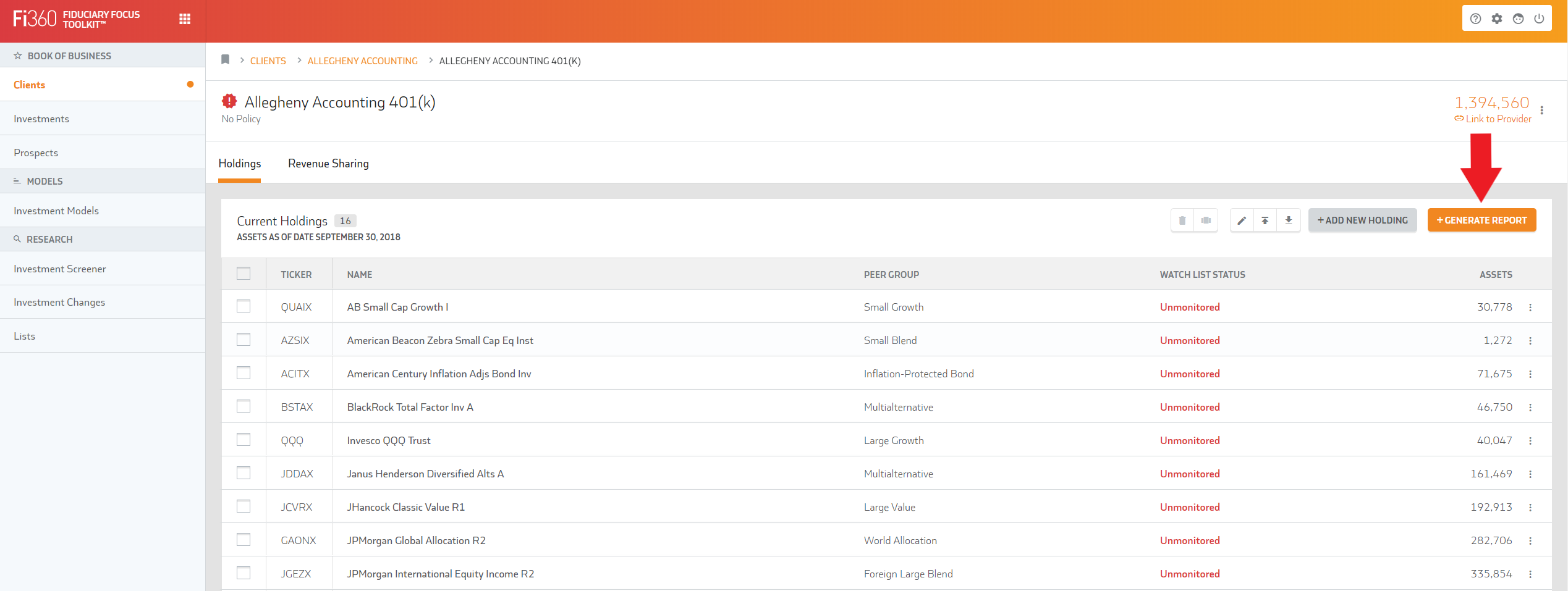This screenshot has width=1568, height=591.
Task: Switch to the Revenue Sharing tab
Action: coord(328,164)
